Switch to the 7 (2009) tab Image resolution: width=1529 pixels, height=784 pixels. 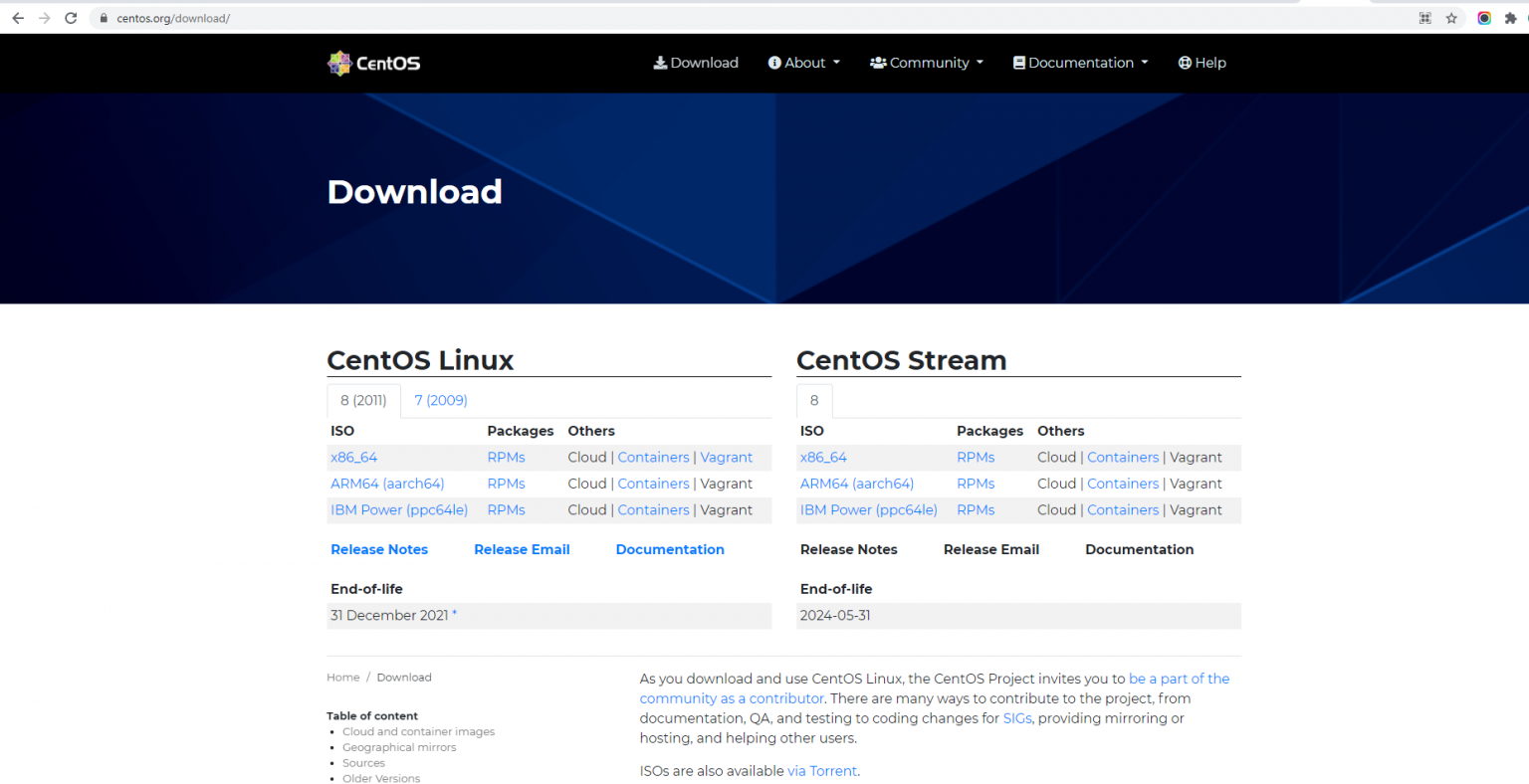click(441, 400)
